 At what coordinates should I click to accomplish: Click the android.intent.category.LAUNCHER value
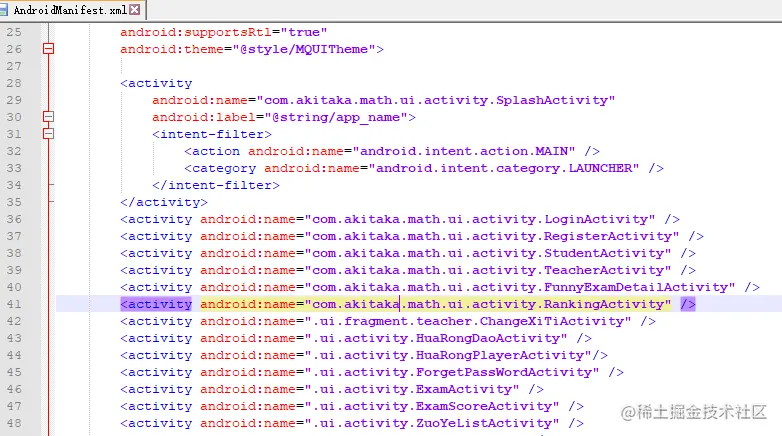pyautogui.click(x=503, y=168)
